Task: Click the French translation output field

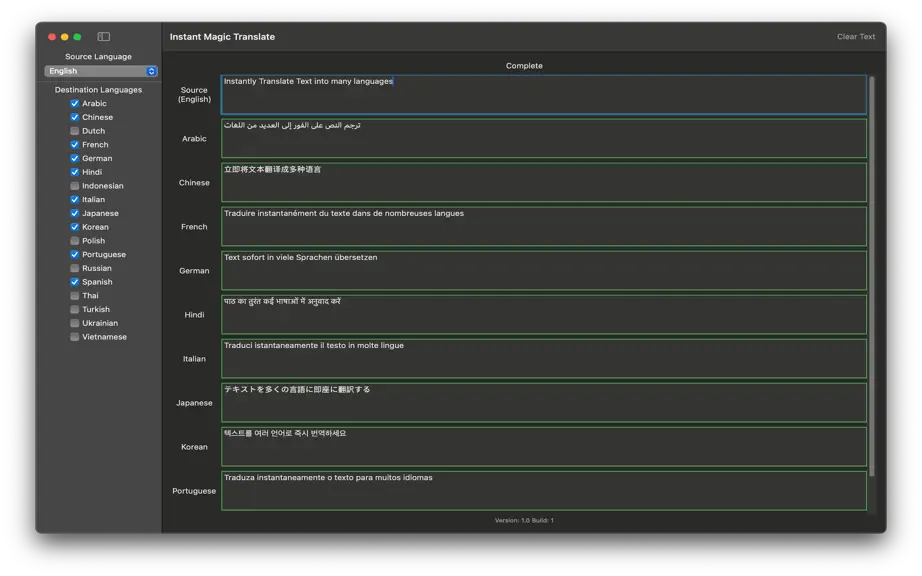Action: [543, 227]
